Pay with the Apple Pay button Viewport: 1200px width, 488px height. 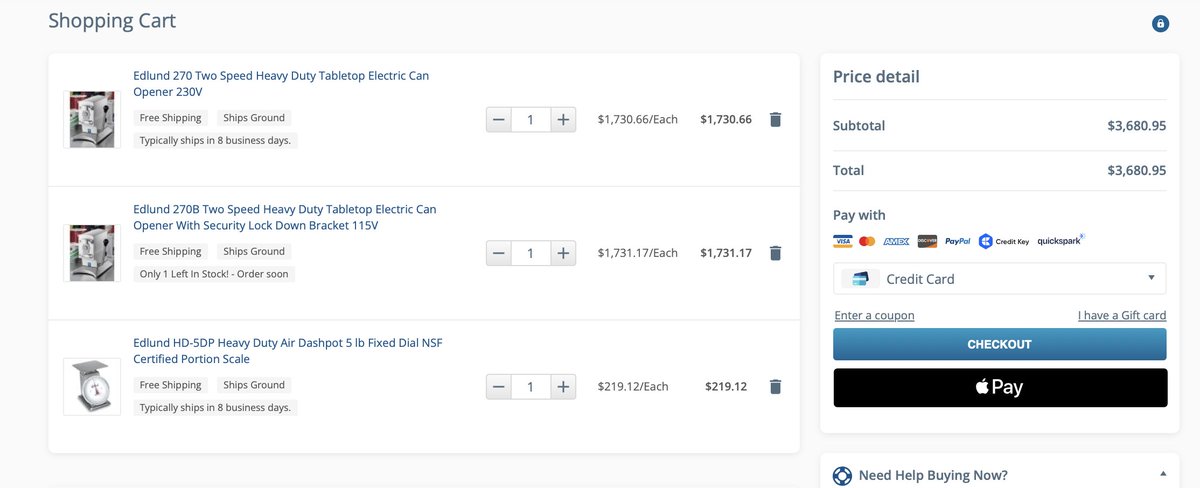(x=1000, y=387)
